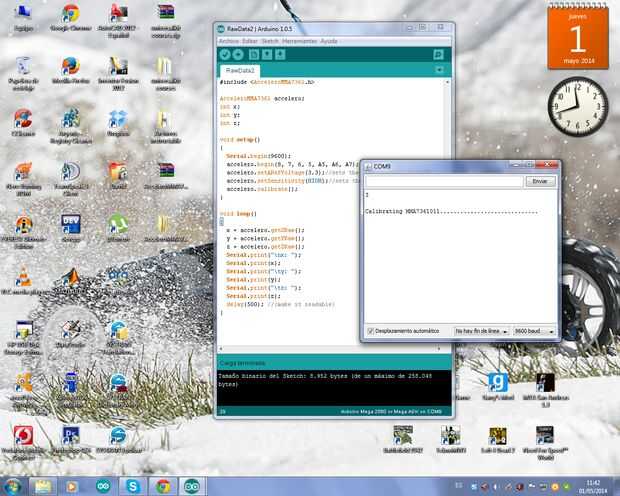Select the Dropbox desktop icon

pos(118,123)
